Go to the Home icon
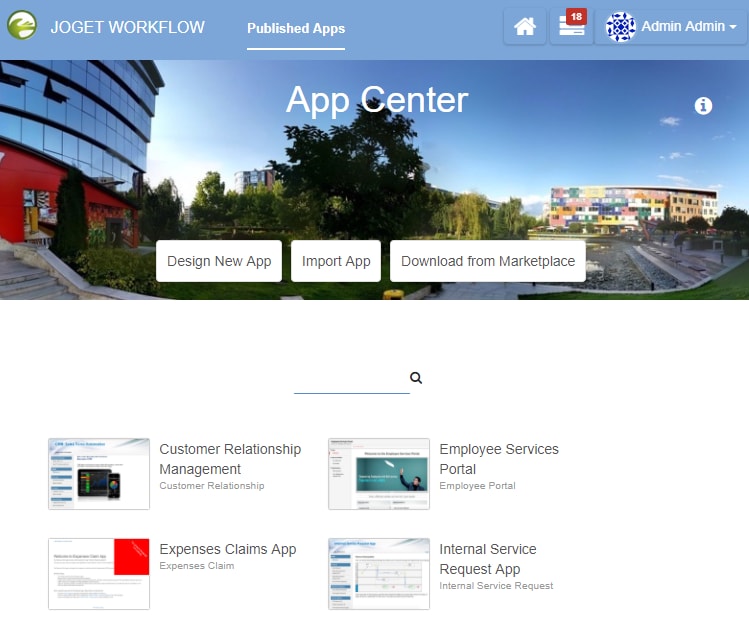 click(x=524, y=26)
